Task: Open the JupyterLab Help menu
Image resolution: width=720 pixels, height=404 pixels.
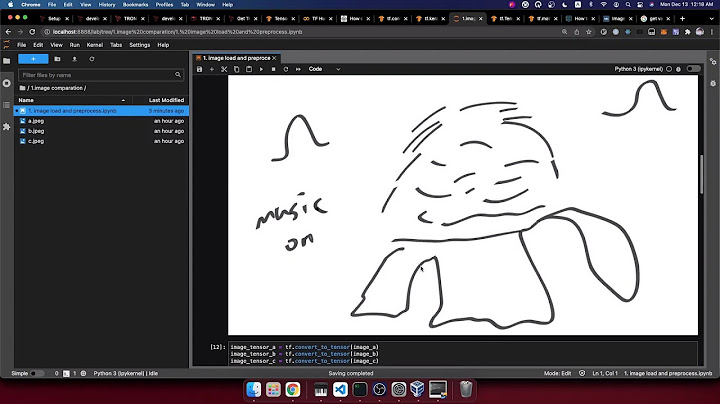Action: (163, 45)
